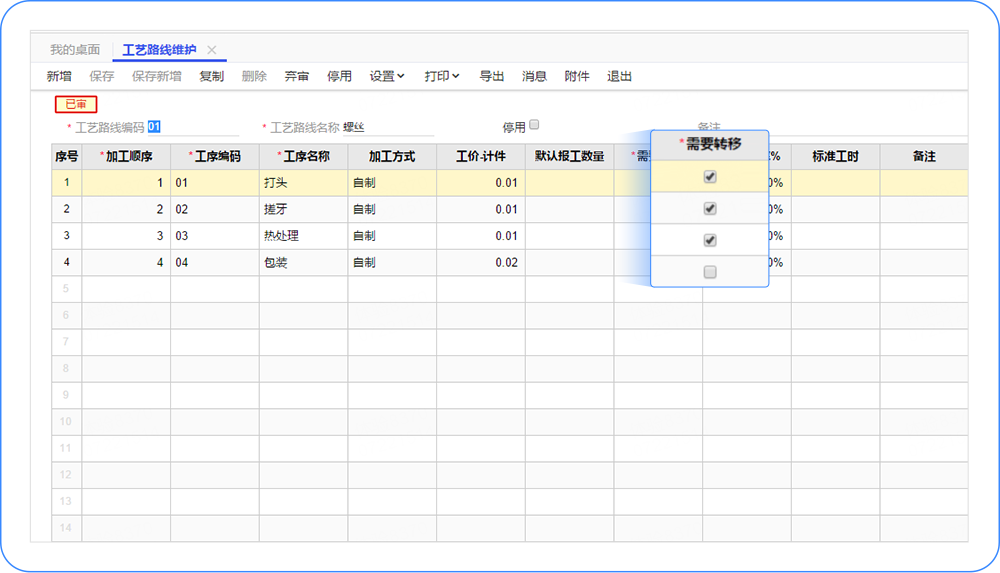Image resolution: width=1000 pixels, height=573 pixels.
Task: Select row number 4 header cell
Action: 66,263
